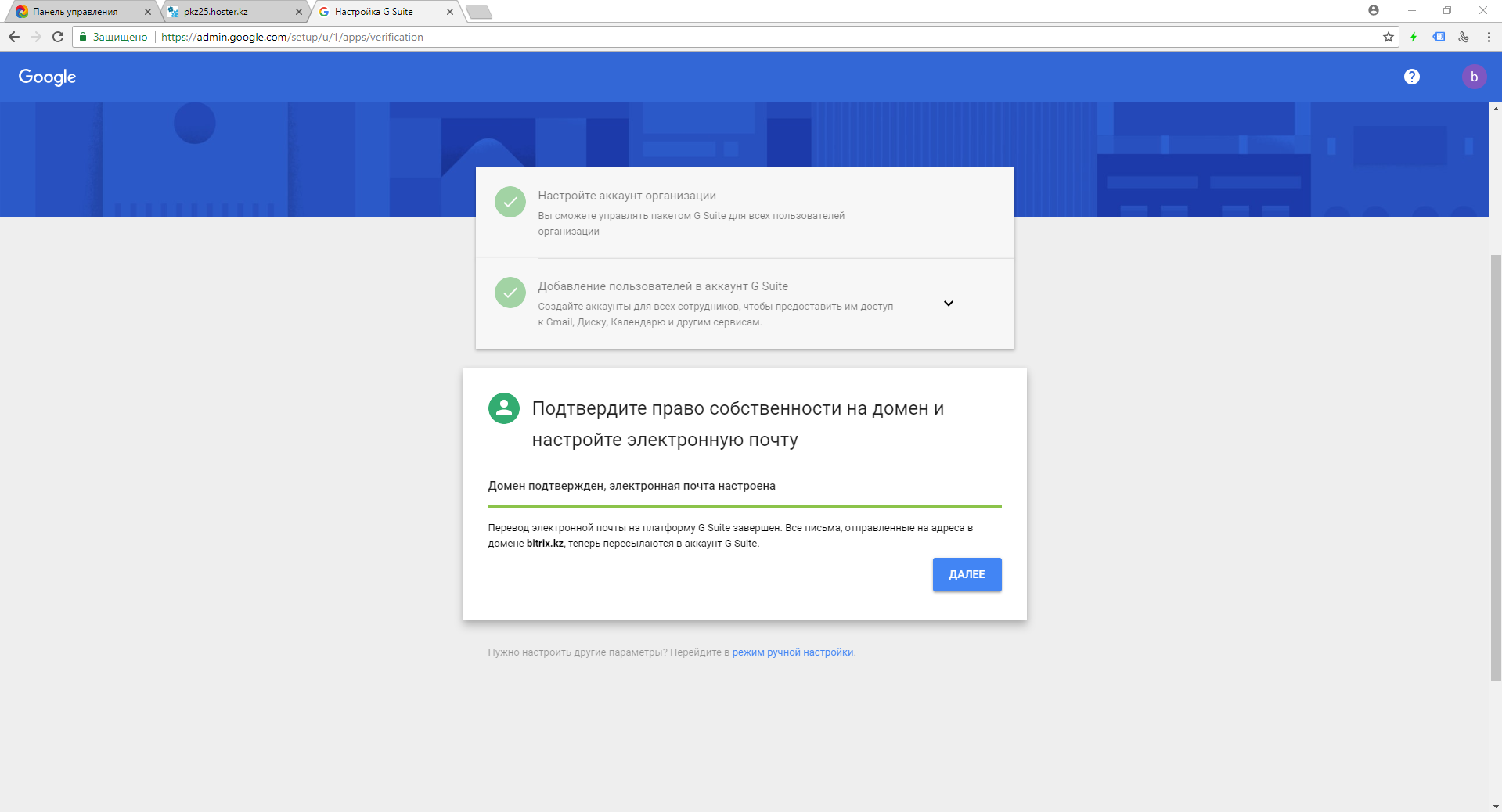This screenshot has height=812, width=1502.
Task: Click the Подтвердите право собственности на домен heading
Action: (x=738, y=424)
